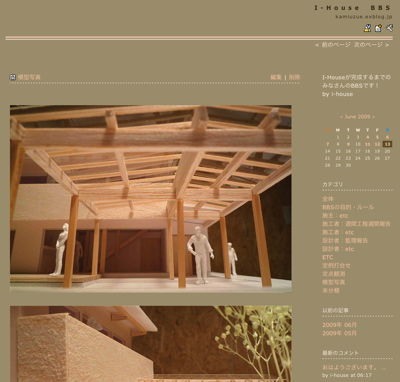
Task: Open the 施主:etc category
Action: point(335,216)
